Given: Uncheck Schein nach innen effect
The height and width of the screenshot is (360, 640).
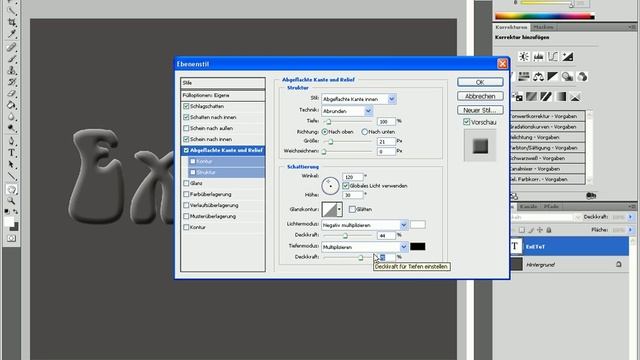Looking at the screenshot, I should click(x=186, y=139).
